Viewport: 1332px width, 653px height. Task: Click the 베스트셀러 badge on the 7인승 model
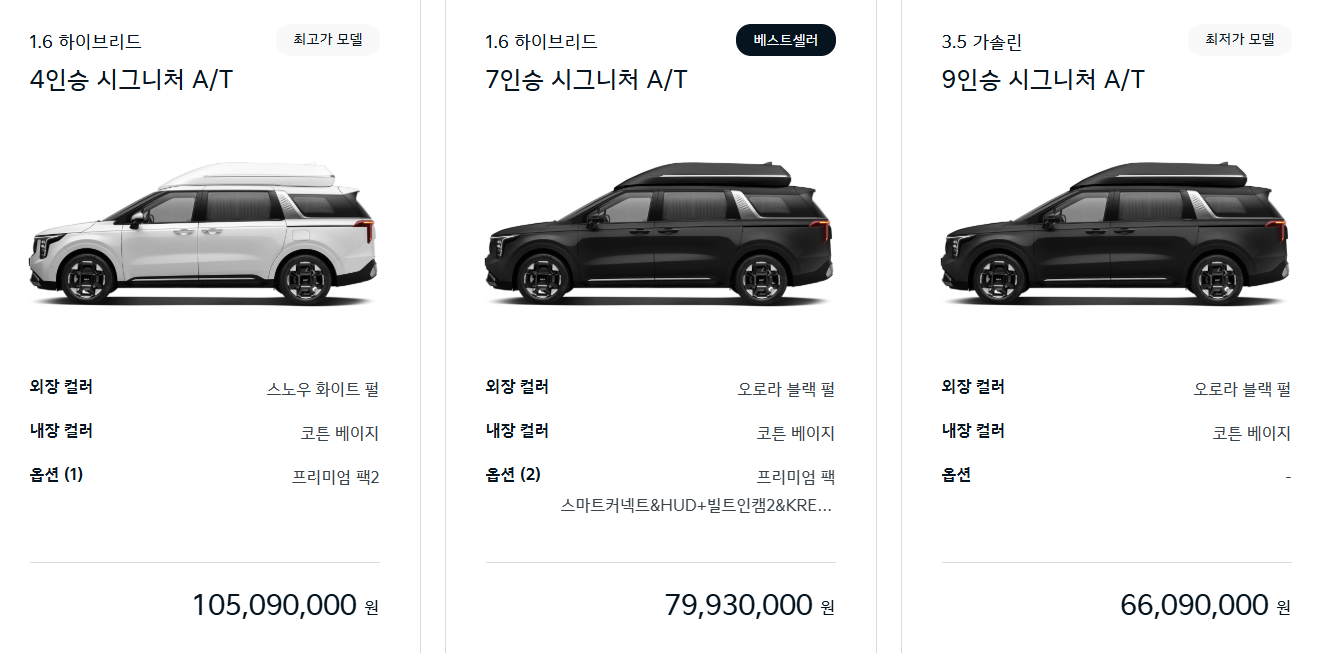pyautogui.click(x=786, y=40)
